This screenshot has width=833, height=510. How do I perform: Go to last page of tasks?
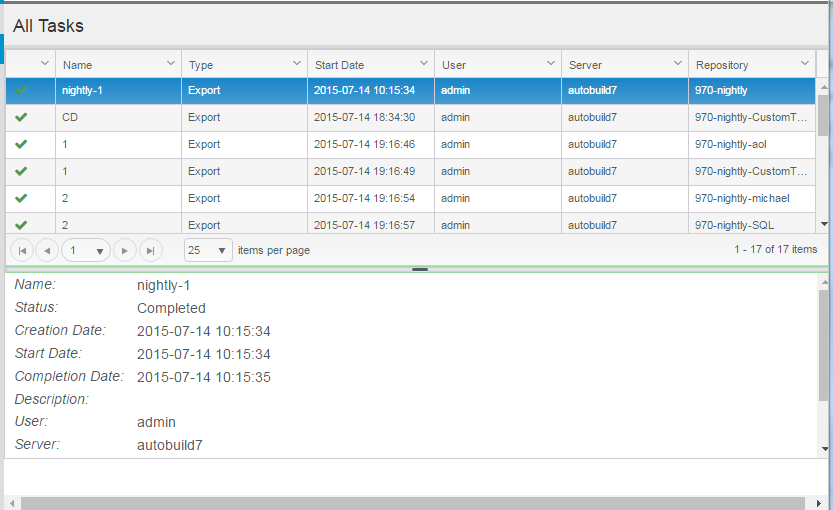(150, 250)
